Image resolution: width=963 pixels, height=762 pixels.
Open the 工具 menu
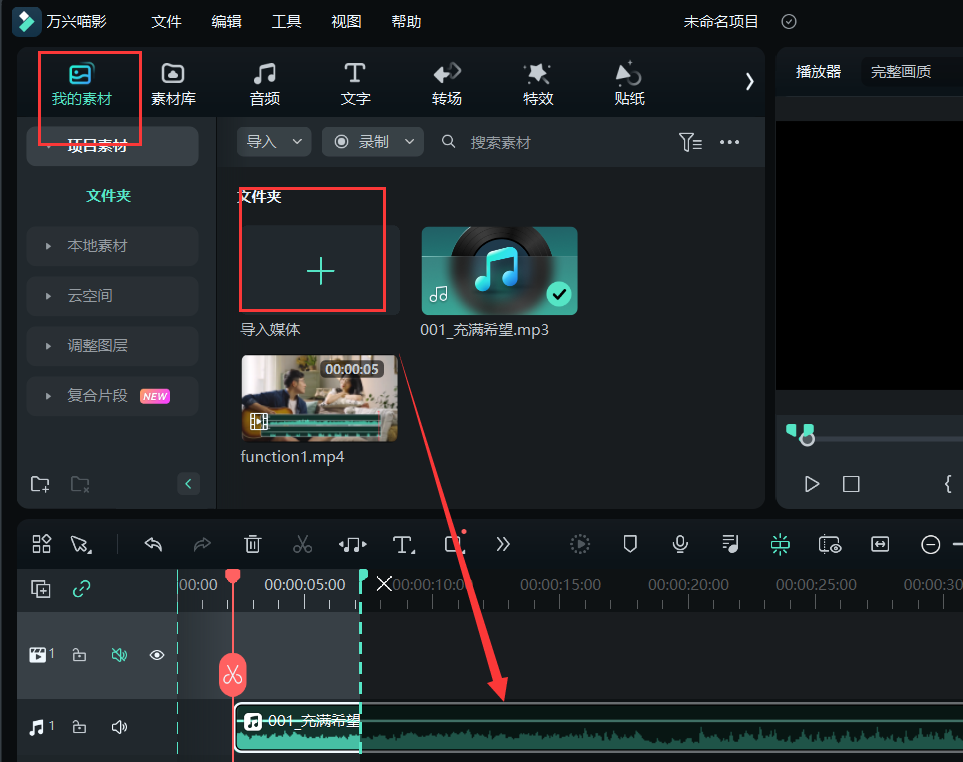[286, 20]
